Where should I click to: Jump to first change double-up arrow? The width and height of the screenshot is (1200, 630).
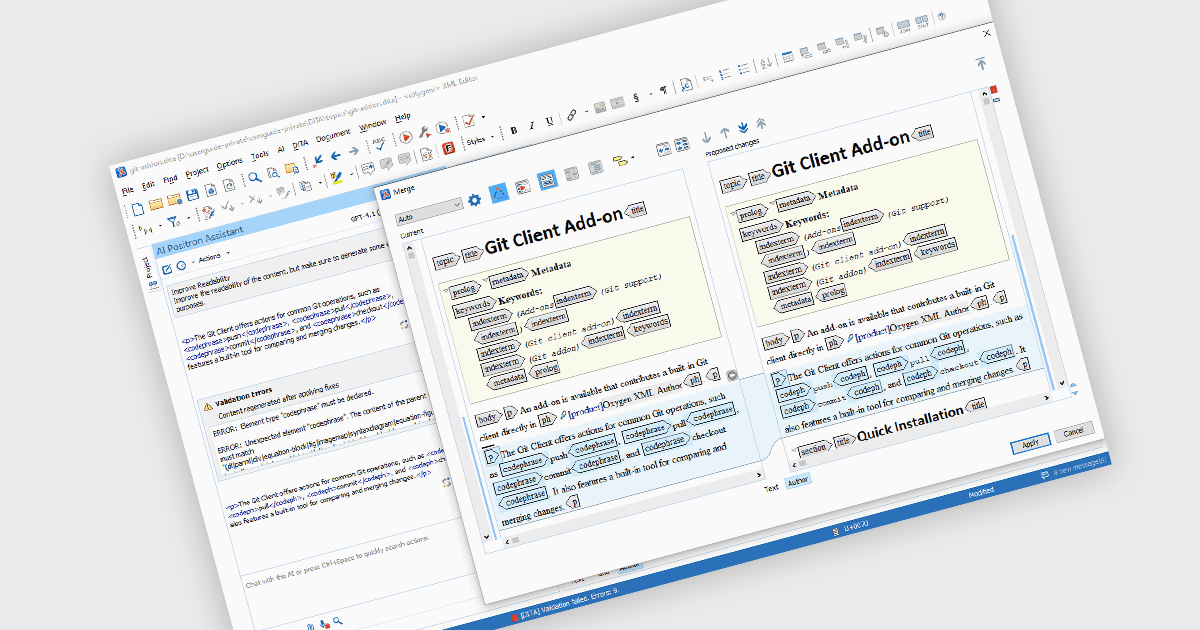(761, 124)
